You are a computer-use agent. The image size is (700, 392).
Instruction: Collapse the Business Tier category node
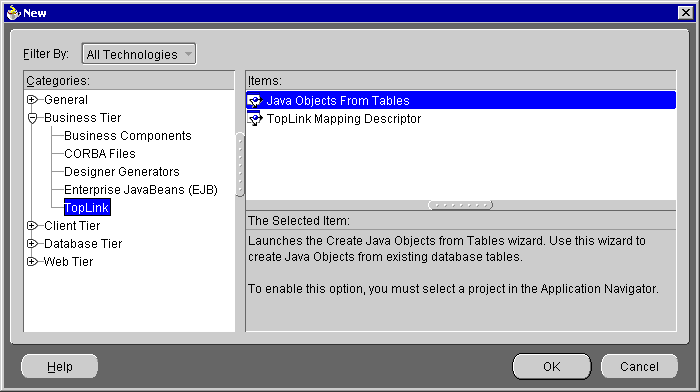click(32, 118)
